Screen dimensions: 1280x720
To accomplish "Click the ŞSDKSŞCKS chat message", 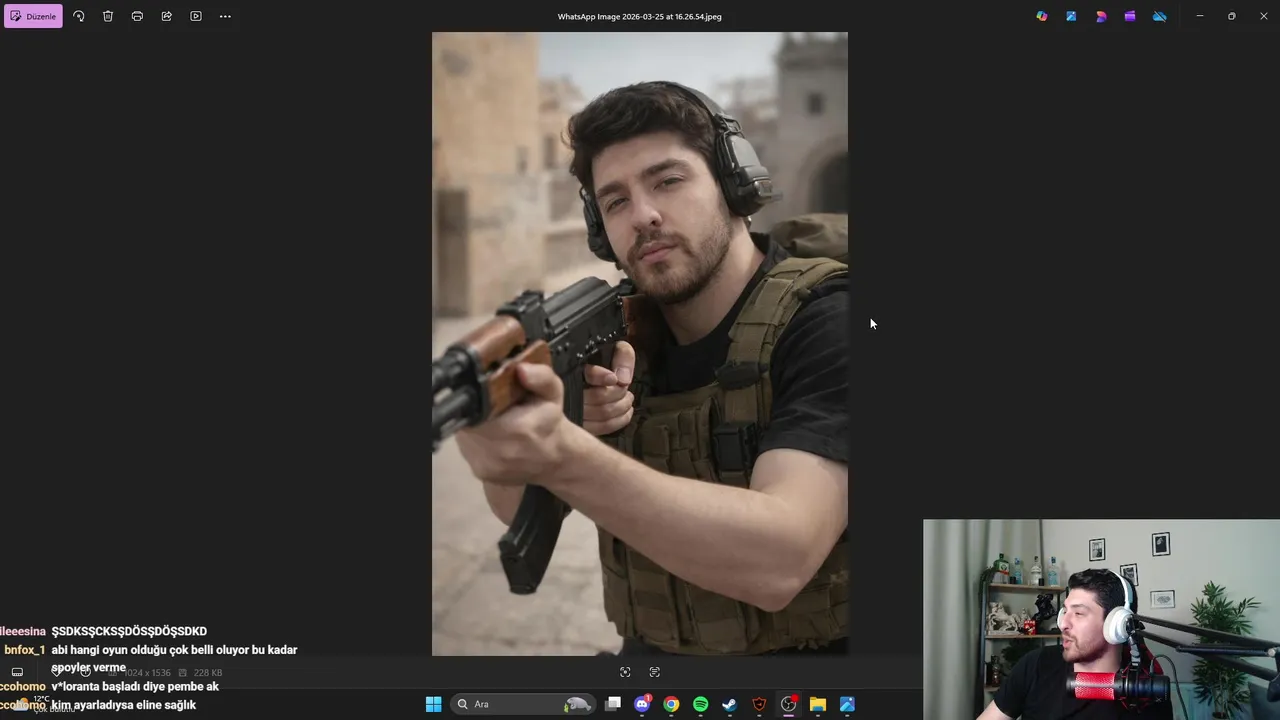I will tap(129, 631).
